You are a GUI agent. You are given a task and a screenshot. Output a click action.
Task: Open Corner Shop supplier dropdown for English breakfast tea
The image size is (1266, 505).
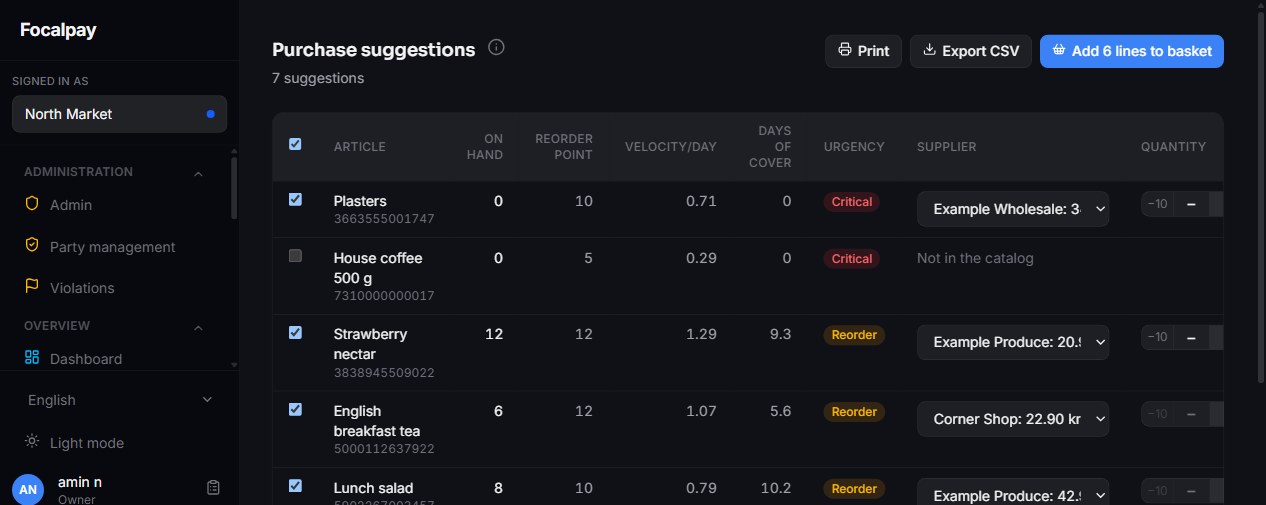pyautogui.click(x=1012, y=419)
